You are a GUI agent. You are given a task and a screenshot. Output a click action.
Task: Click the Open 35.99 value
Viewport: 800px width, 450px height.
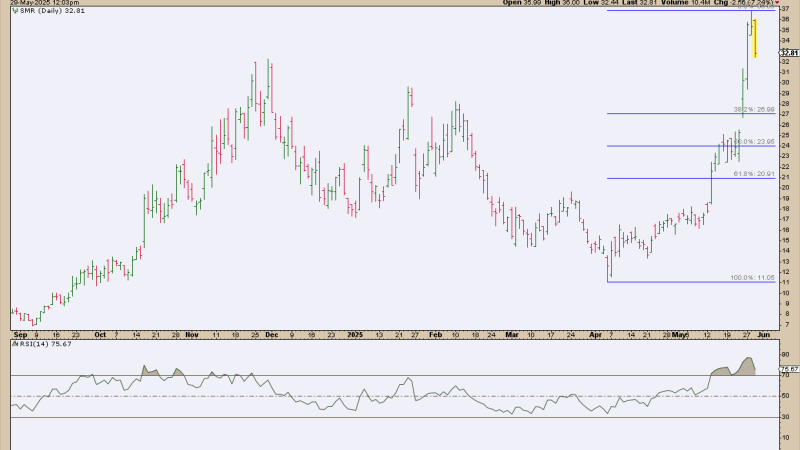pos(521,3)
